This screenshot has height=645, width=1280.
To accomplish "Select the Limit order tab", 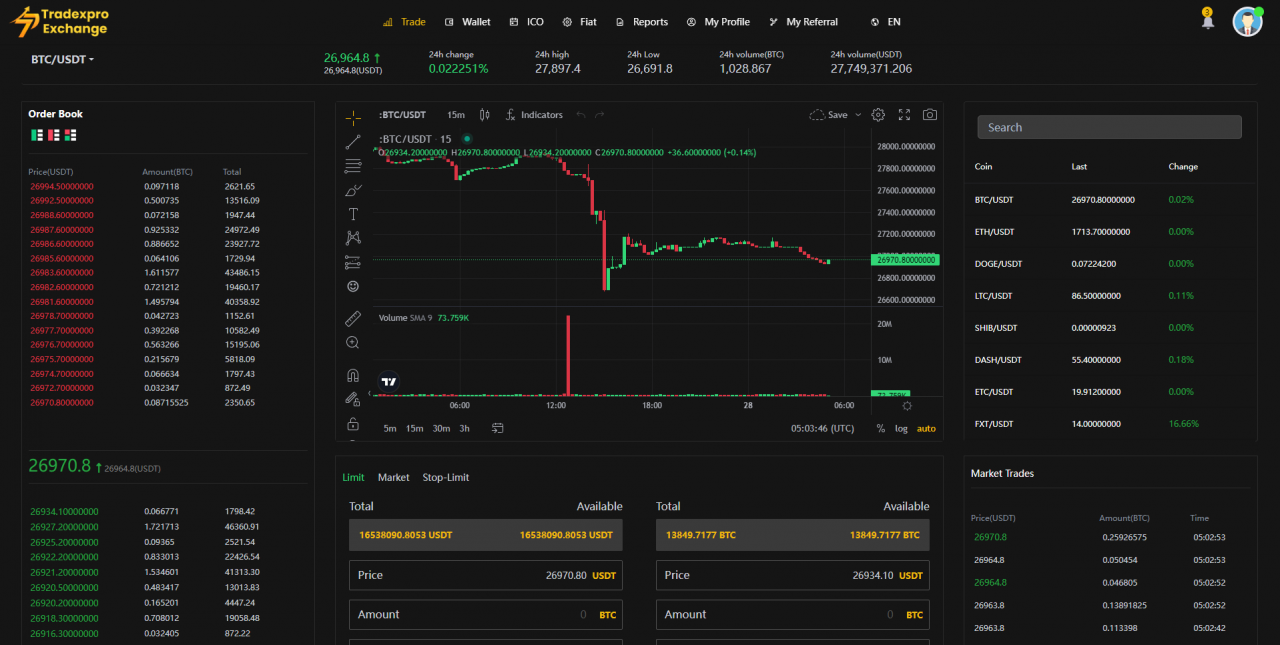I will (x=353, y=477).
